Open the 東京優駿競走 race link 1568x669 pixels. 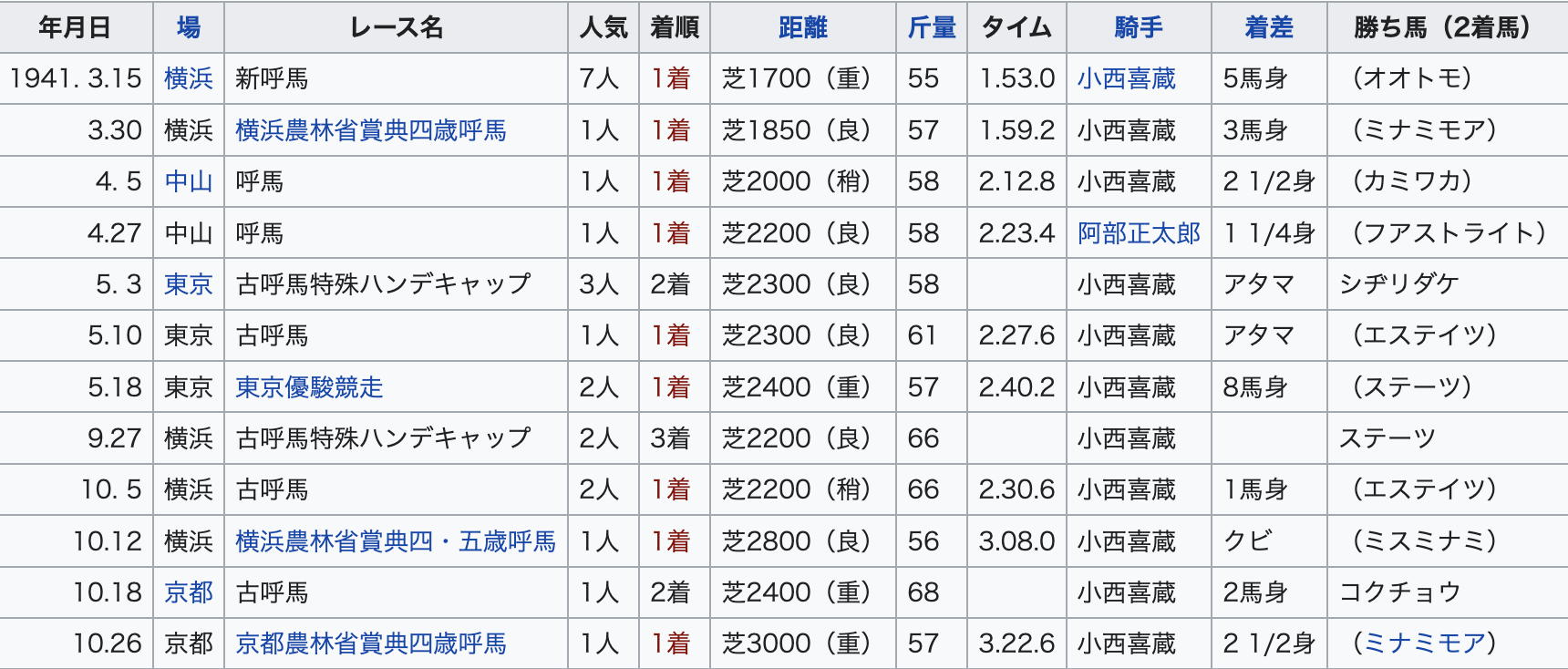(x=309, y=387)
